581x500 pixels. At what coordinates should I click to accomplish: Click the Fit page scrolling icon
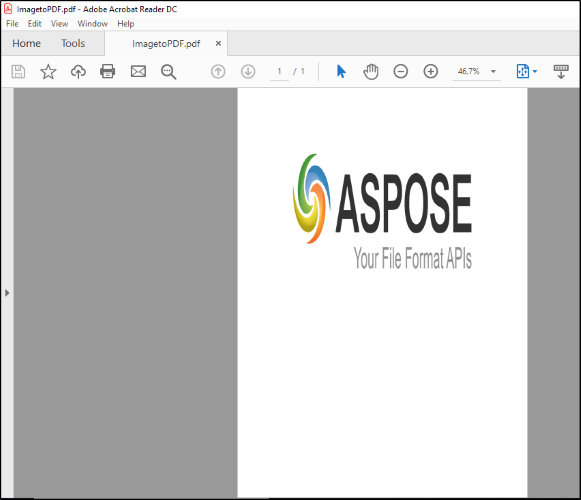(x=522, y=71)
